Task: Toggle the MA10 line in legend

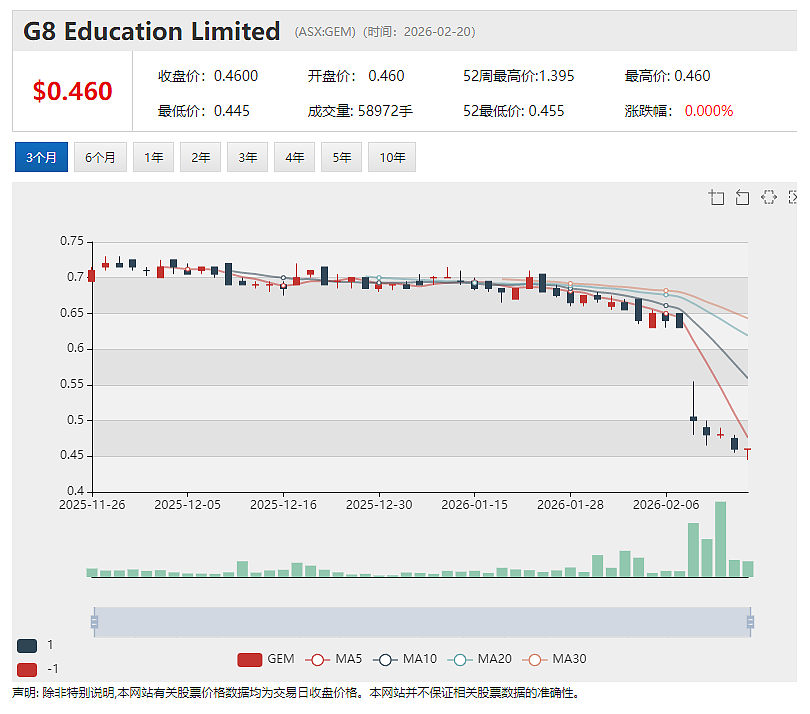Action: 404,659
